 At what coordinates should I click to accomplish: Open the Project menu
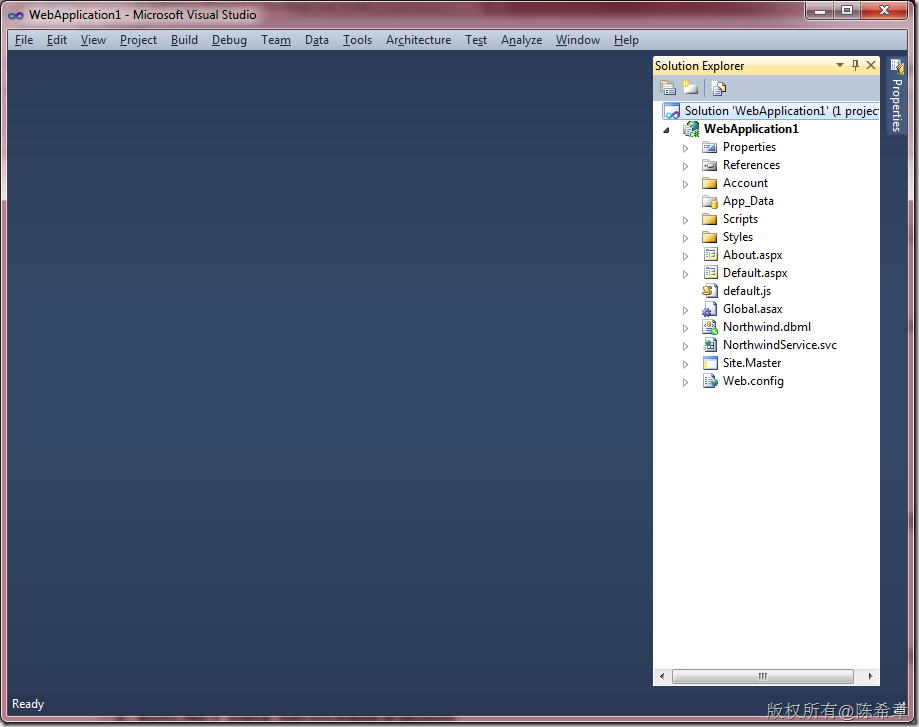click(x=138, y=40)
